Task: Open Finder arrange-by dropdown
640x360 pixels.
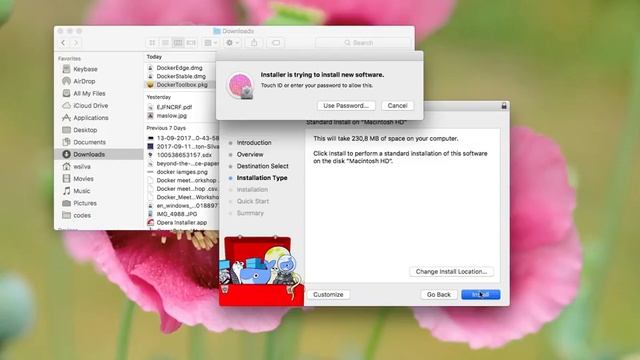Action: point(210,42)
